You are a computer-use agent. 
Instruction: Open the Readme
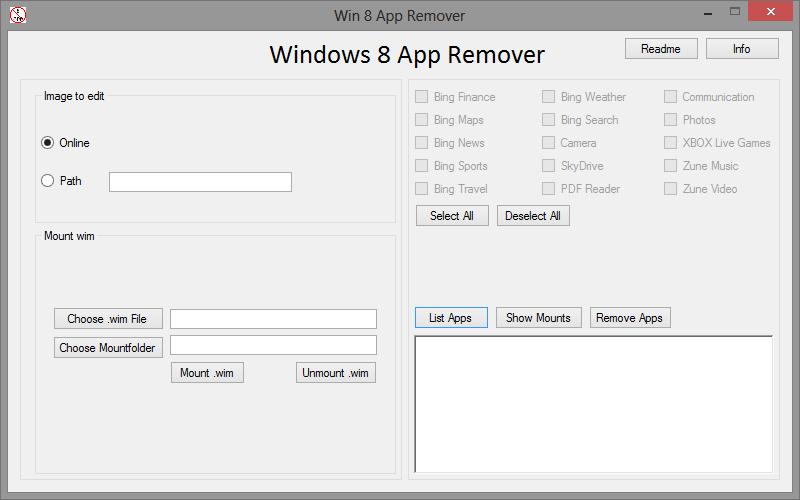coord(661,49)
